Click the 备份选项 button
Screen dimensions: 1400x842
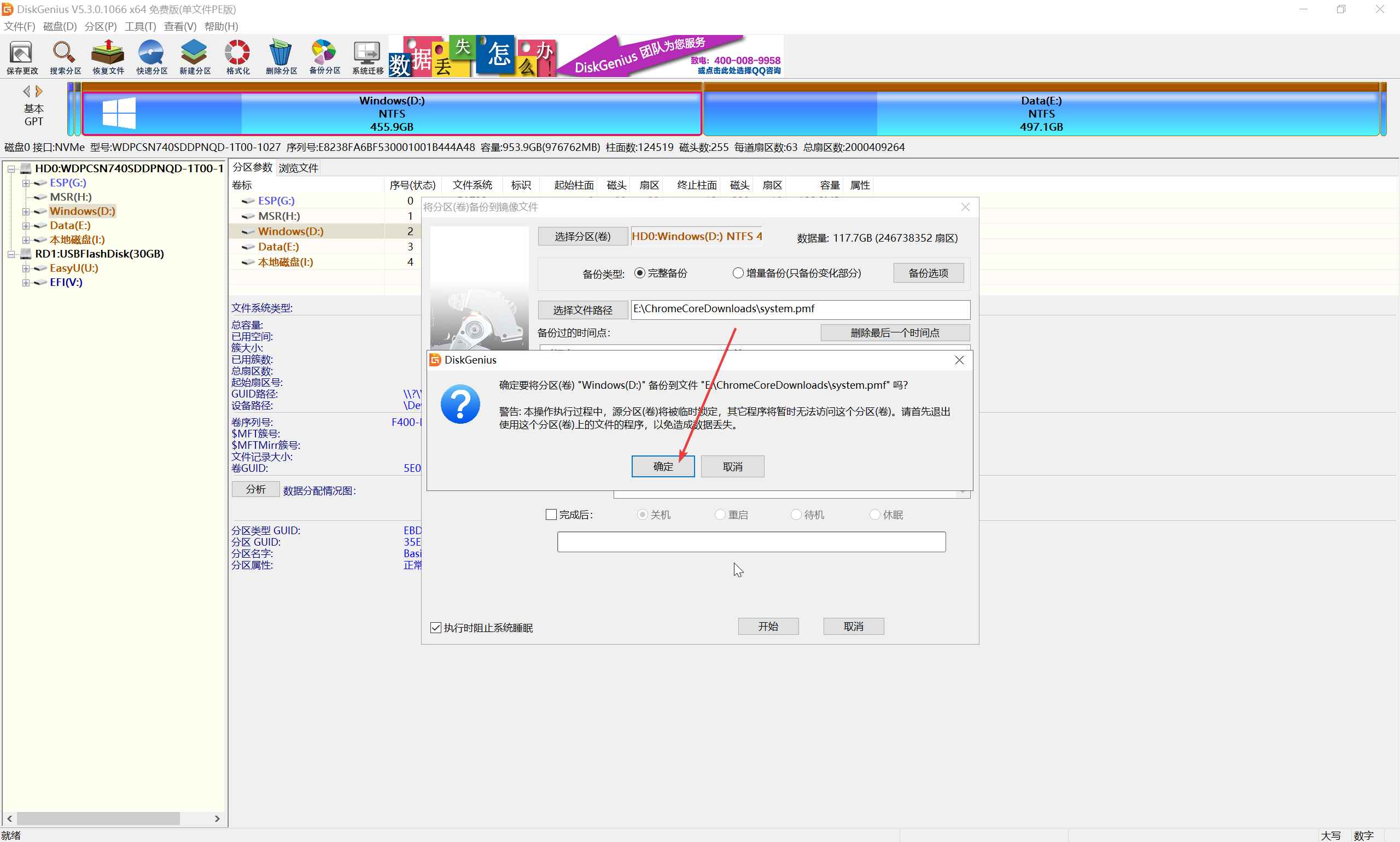[928, 273]
